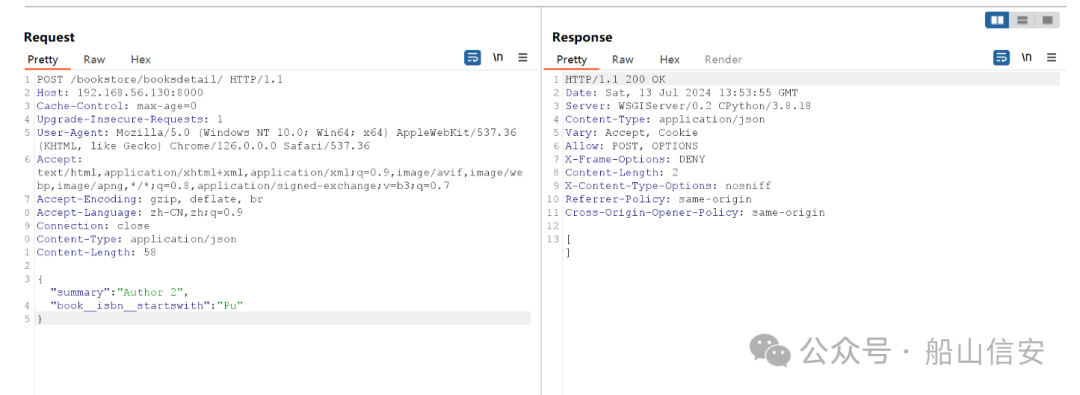This screenshot has width=1080, height=395.
Task: Click the POST /bookstore/booksdetail/ request line
Action: (x=160, y=79)
